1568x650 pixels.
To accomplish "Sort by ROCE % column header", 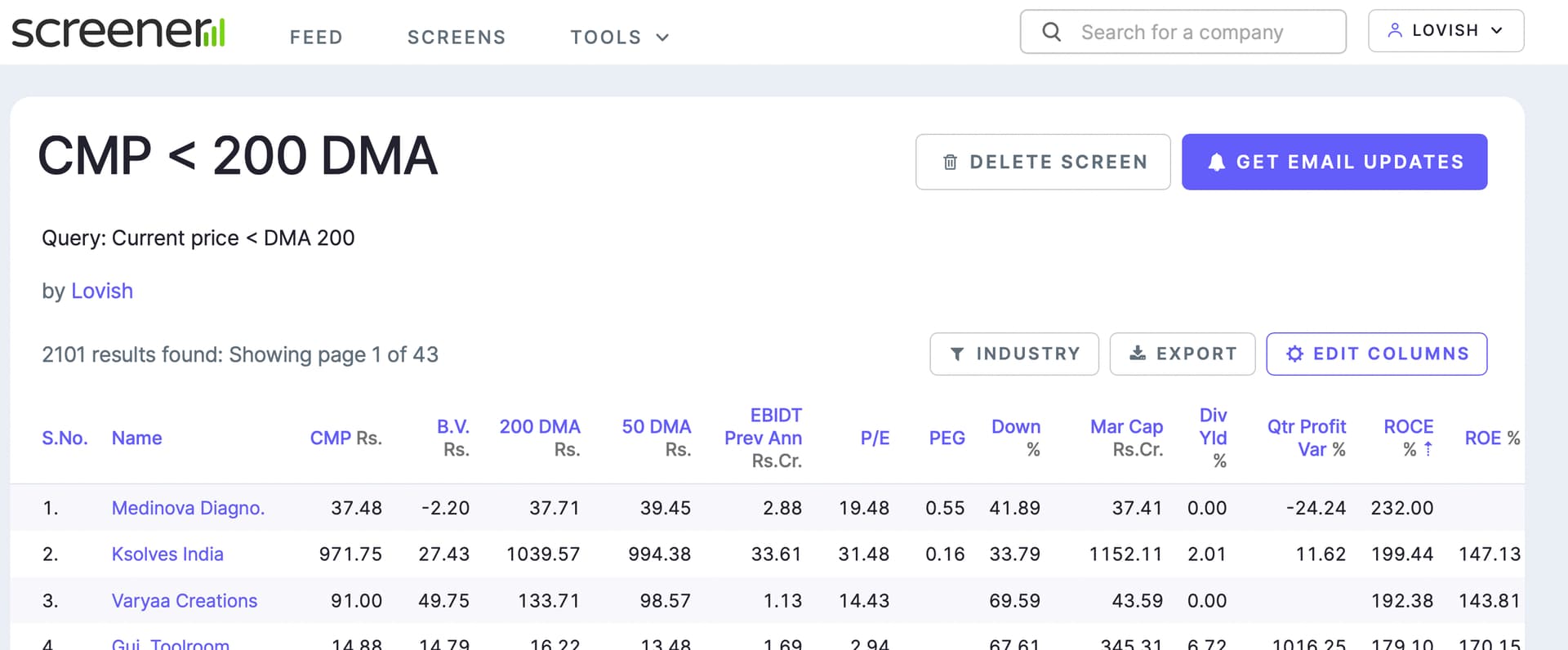I will click(1409, 439).
